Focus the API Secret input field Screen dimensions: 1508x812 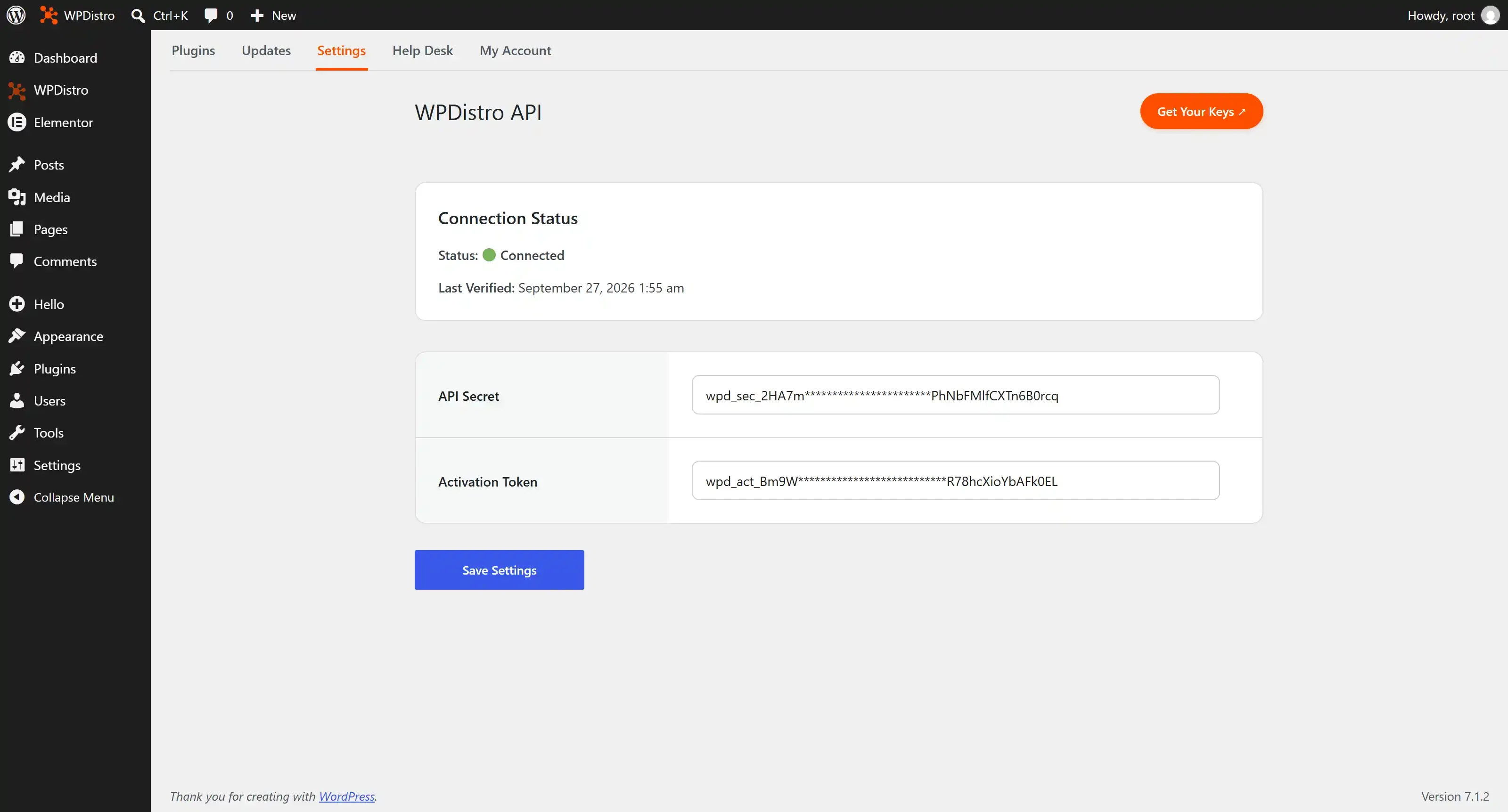tap(955, 395)
